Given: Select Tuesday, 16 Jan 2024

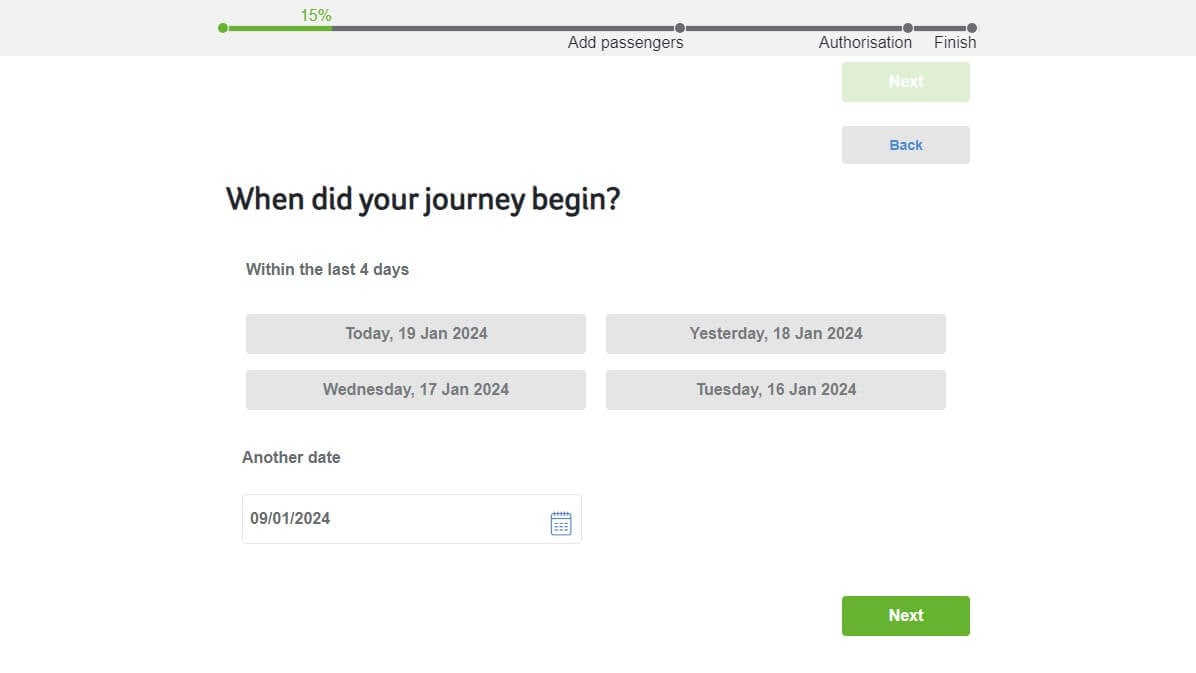Looking at the screenshot, I should [x=775, y=390].
